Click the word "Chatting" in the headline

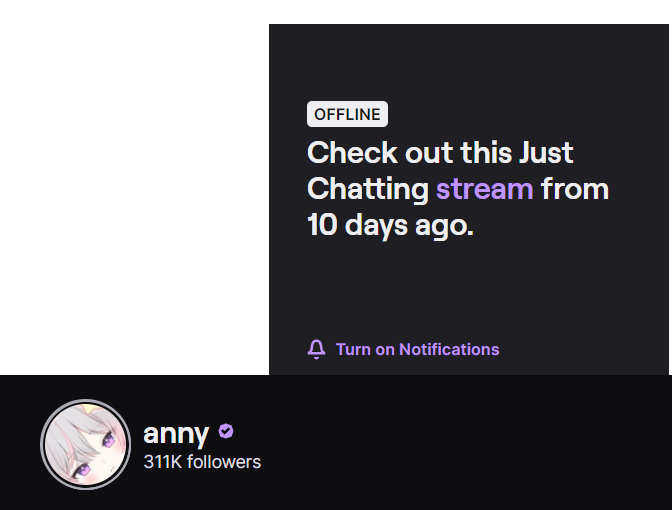pyautogui.click(x=367, y=188)
